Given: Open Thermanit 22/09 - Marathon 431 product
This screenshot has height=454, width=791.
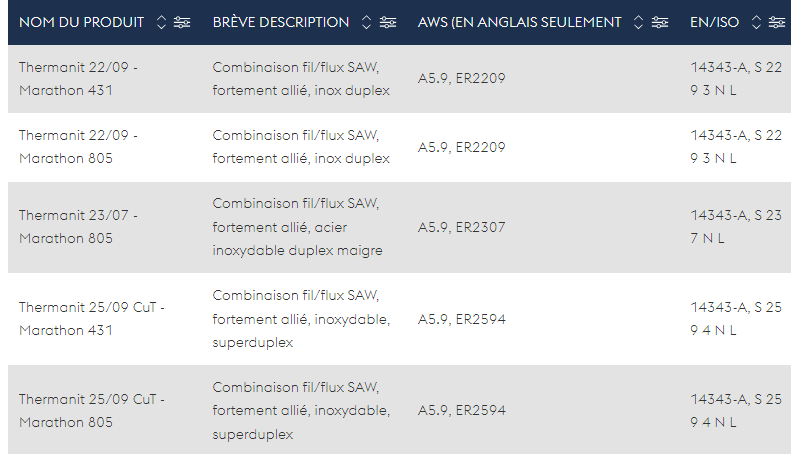Looking at the screenshot, I should (78, 79).
